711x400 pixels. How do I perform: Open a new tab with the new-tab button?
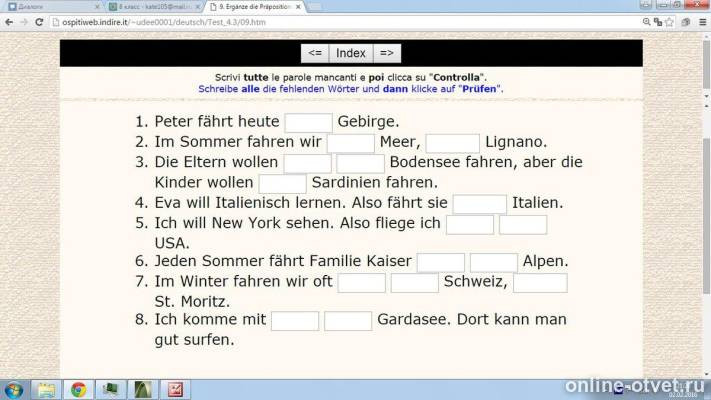click(x=314, y=7)
